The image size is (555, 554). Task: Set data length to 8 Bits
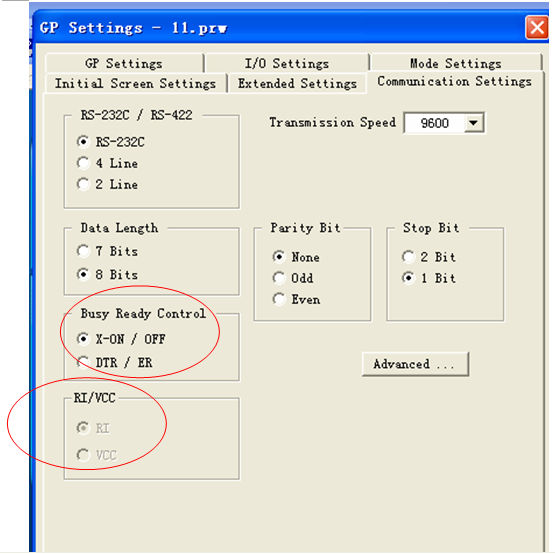107,274
